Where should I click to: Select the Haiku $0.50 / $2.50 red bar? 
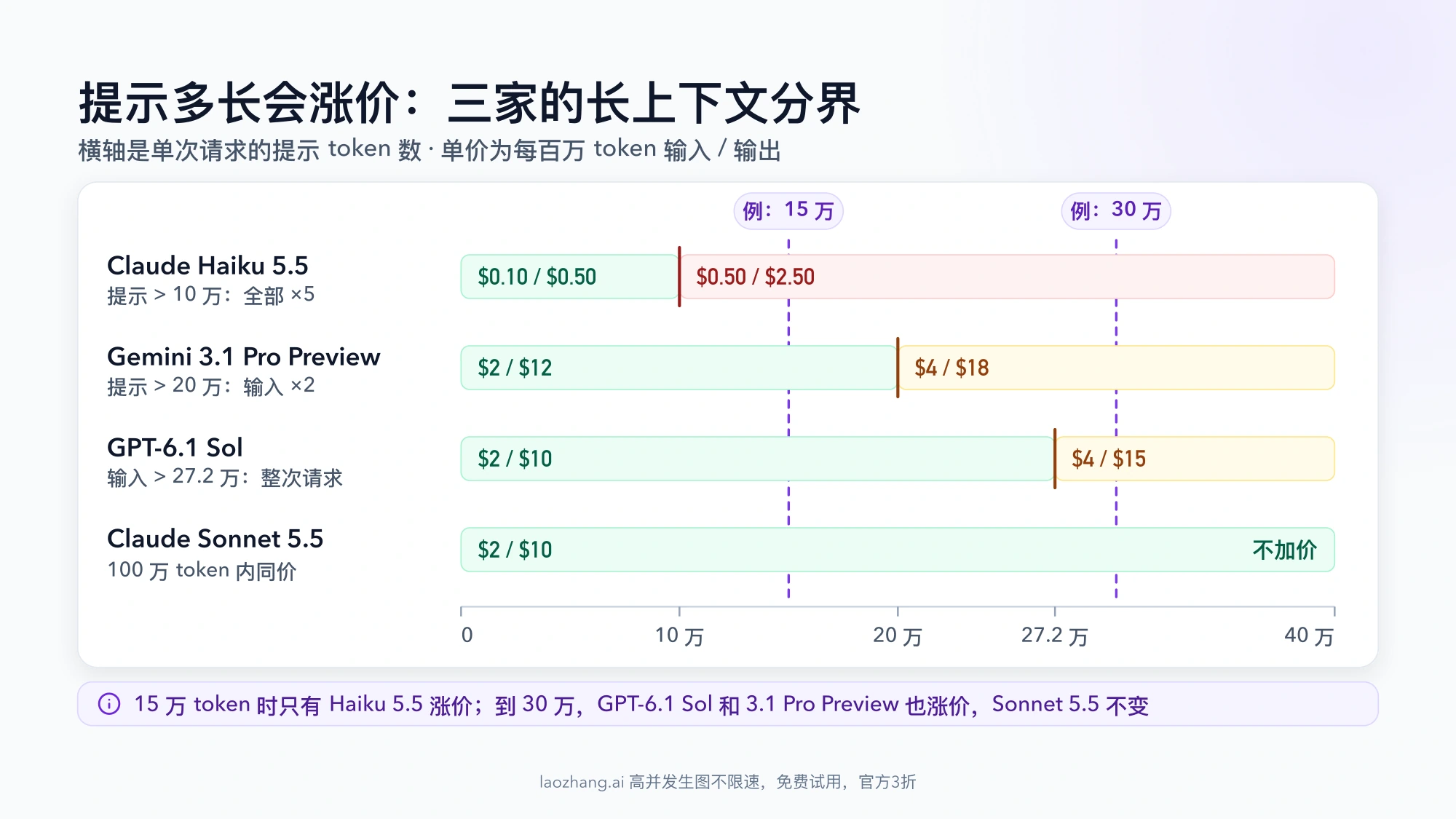pos(1007,277)
